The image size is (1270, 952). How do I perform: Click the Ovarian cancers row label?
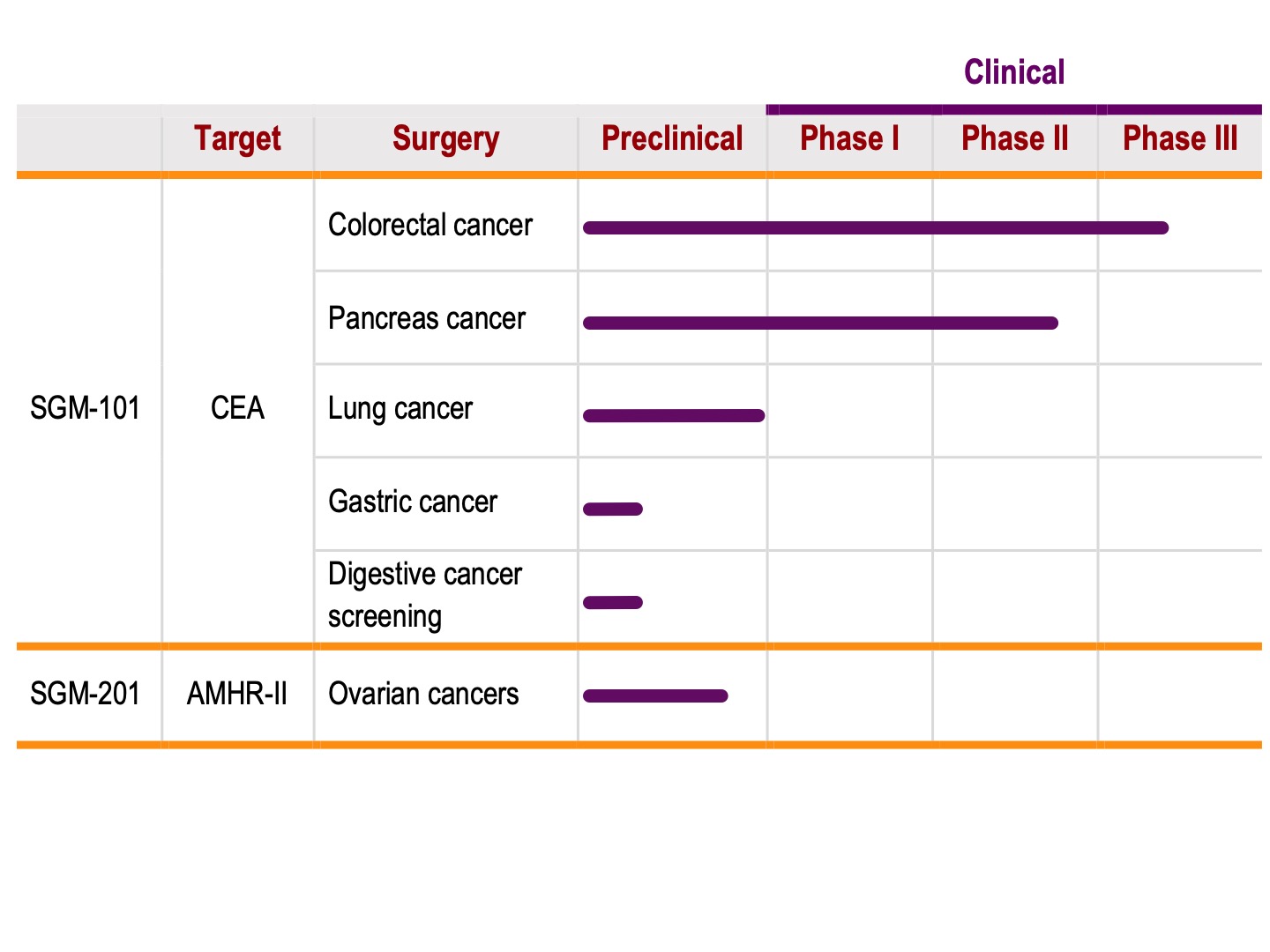point(423,694)
